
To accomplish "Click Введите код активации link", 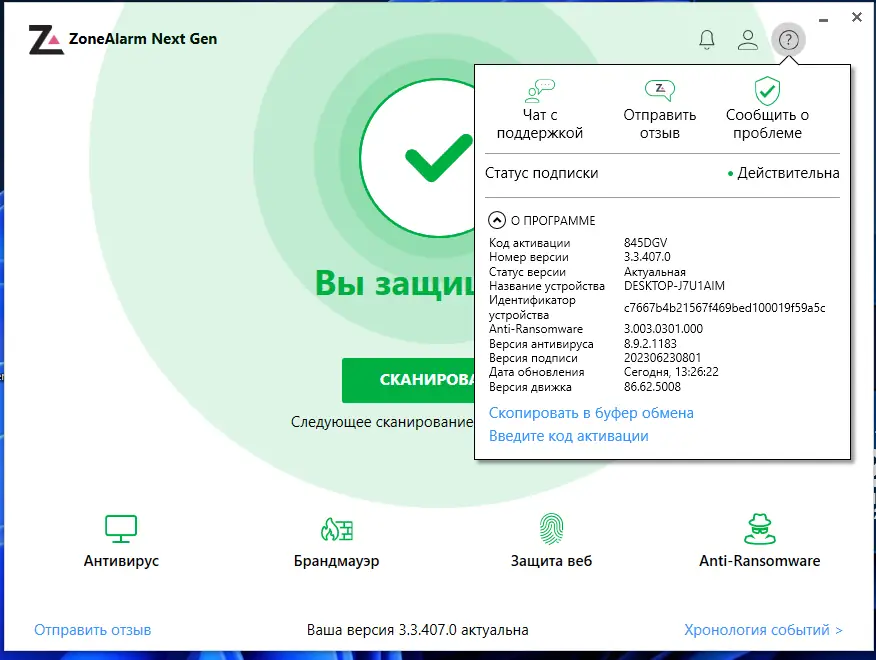I will pos(569,436).
